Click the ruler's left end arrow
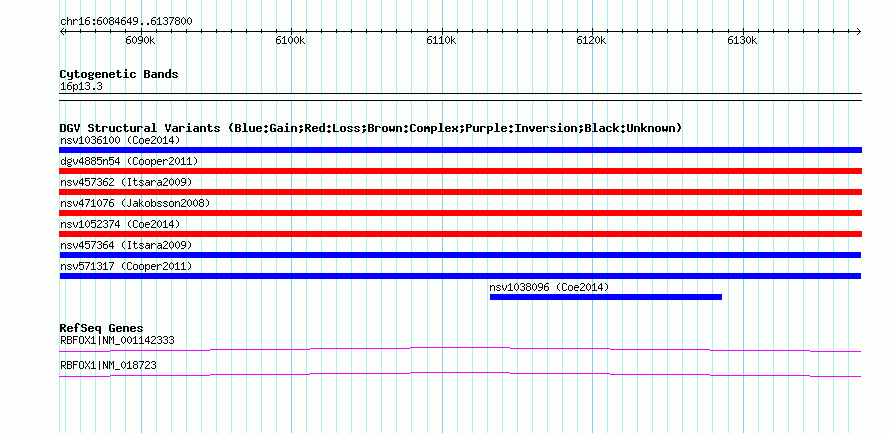This screenshot has width=890, height=433. point(62,31)
